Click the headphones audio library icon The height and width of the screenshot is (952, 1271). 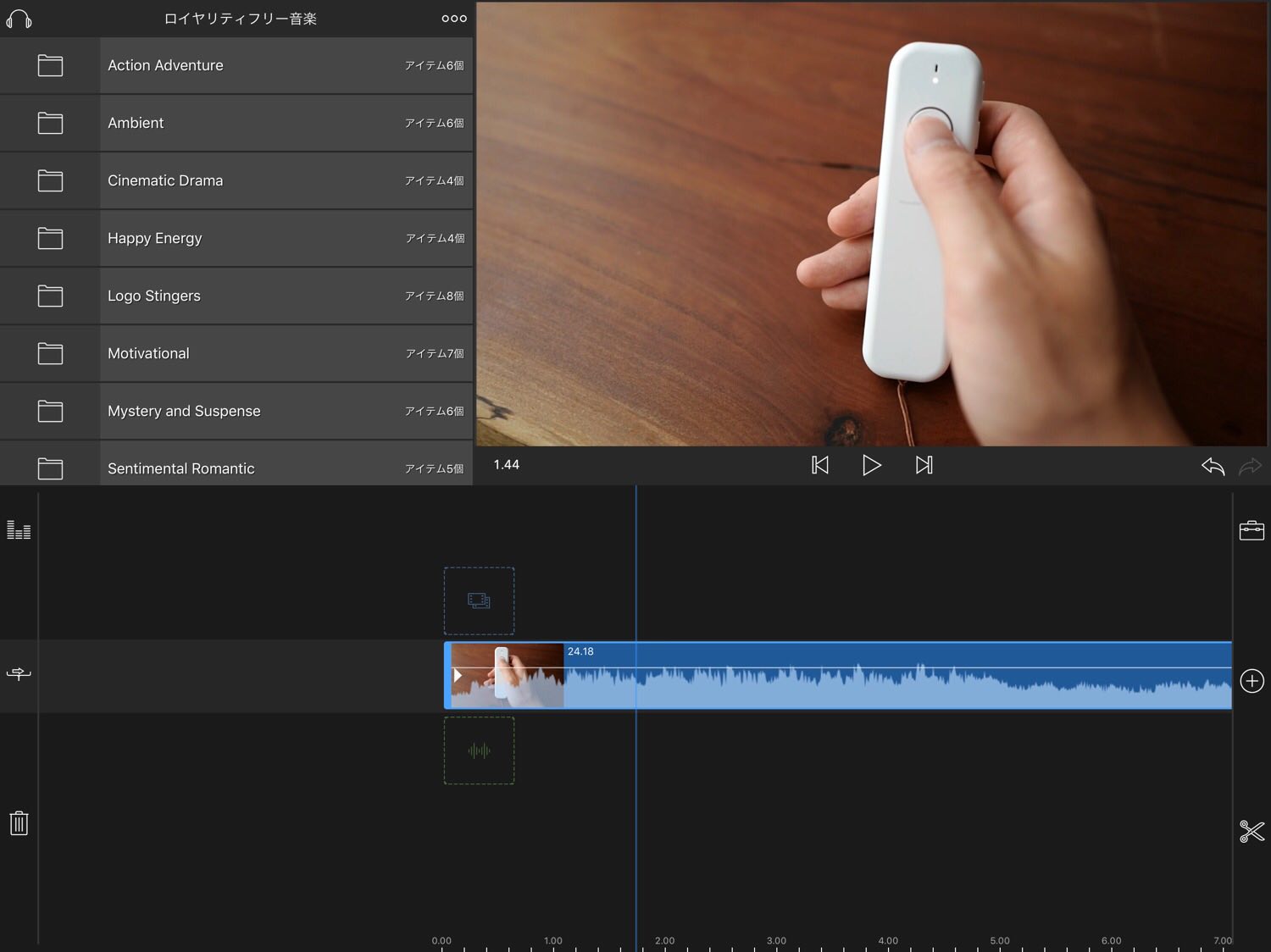tap(19, 19)
